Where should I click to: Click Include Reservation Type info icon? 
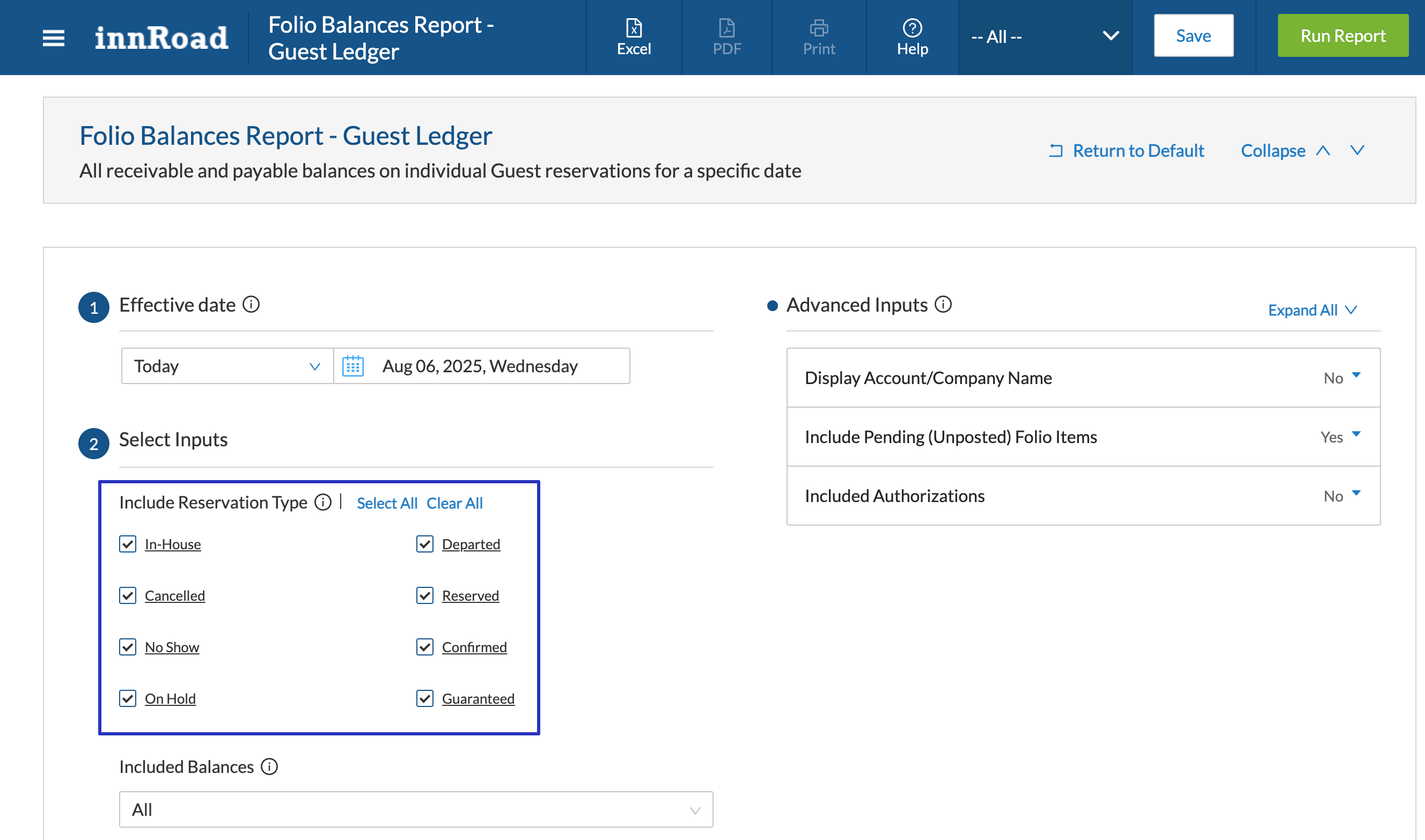322,502
